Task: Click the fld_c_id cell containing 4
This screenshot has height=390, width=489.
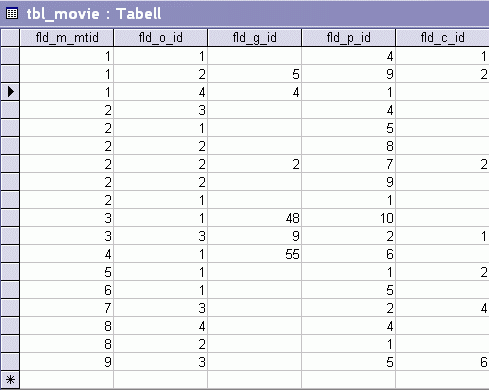Action: [x=442, y=308]
